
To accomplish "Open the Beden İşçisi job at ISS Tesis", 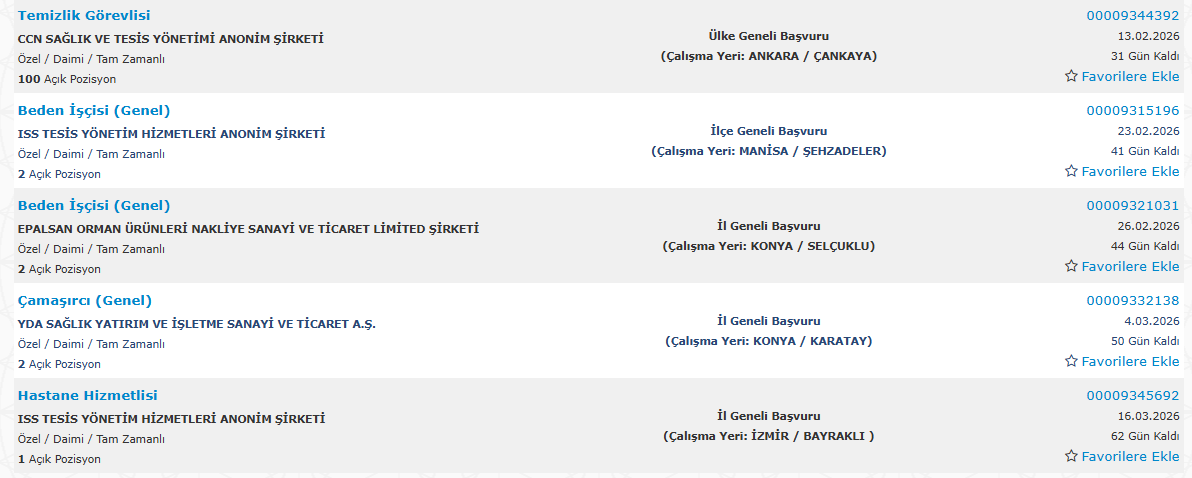I will [94, 111].
